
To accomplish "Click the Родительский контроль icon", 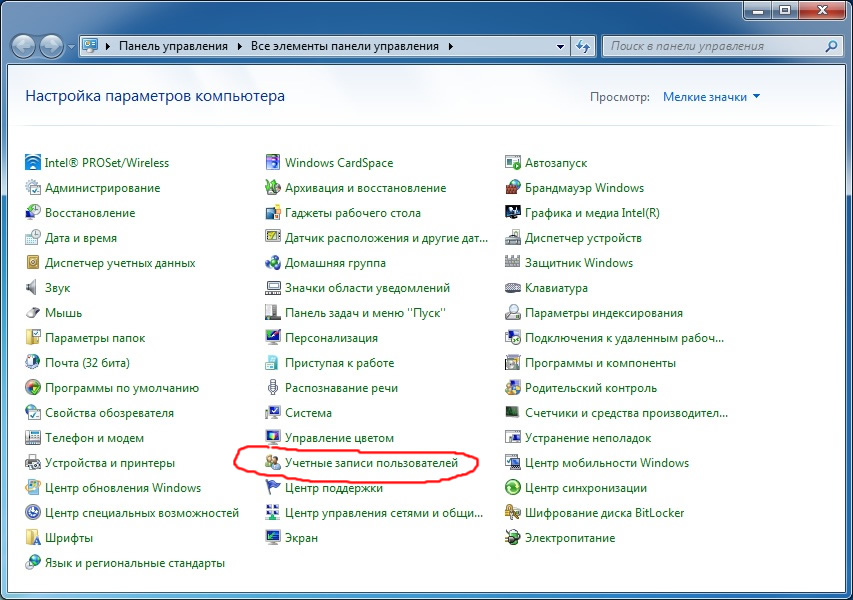I will [x=512, y=388].
